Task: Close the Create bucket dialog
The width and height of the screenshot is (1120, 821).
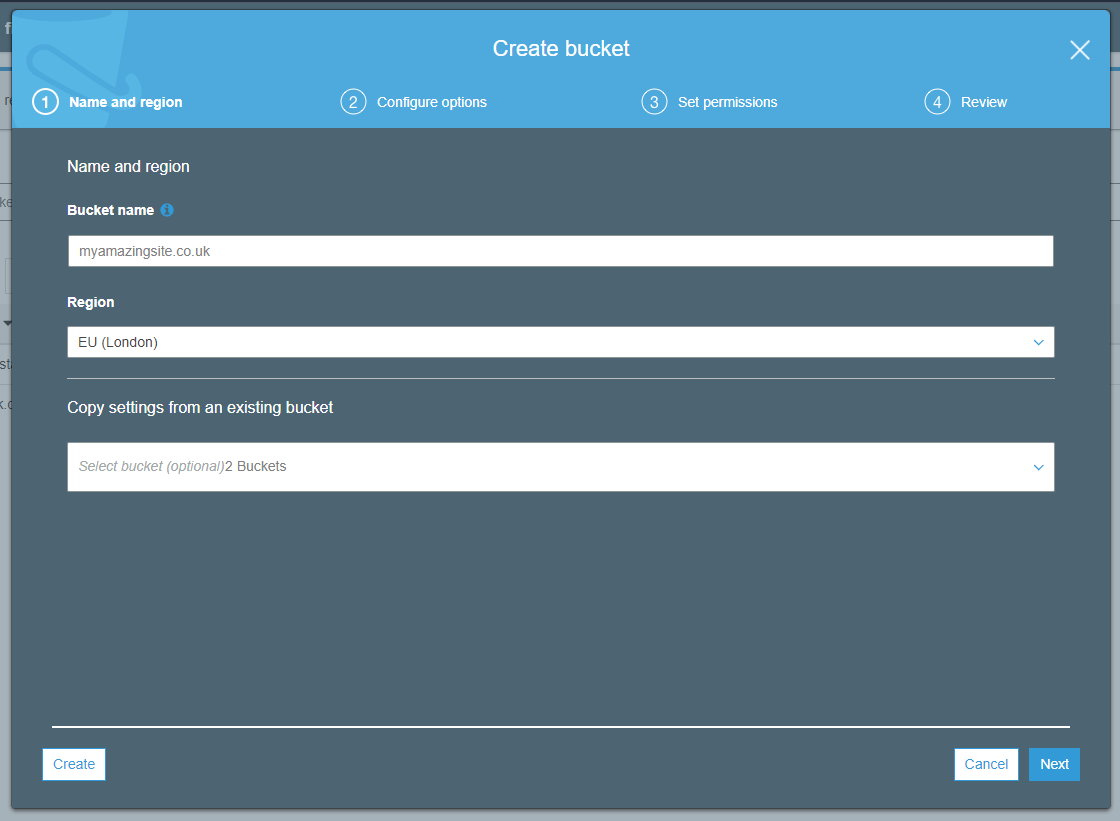Action: (1079, 50)
